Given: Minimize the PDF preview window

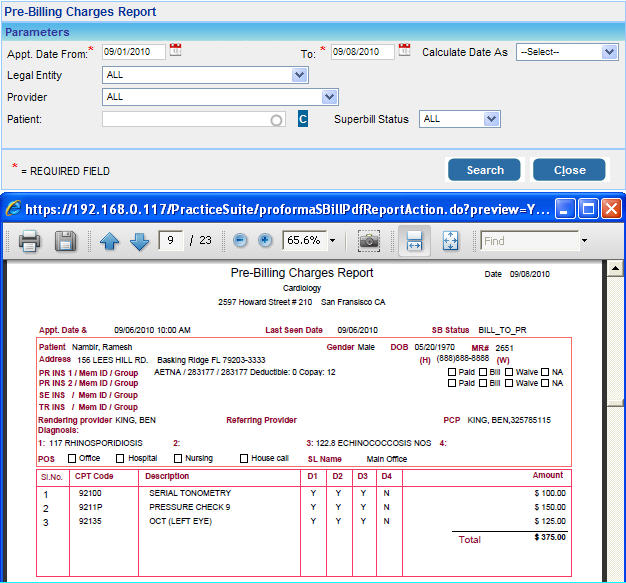Looking at the screenshot, I should click(x=565, y=209).
